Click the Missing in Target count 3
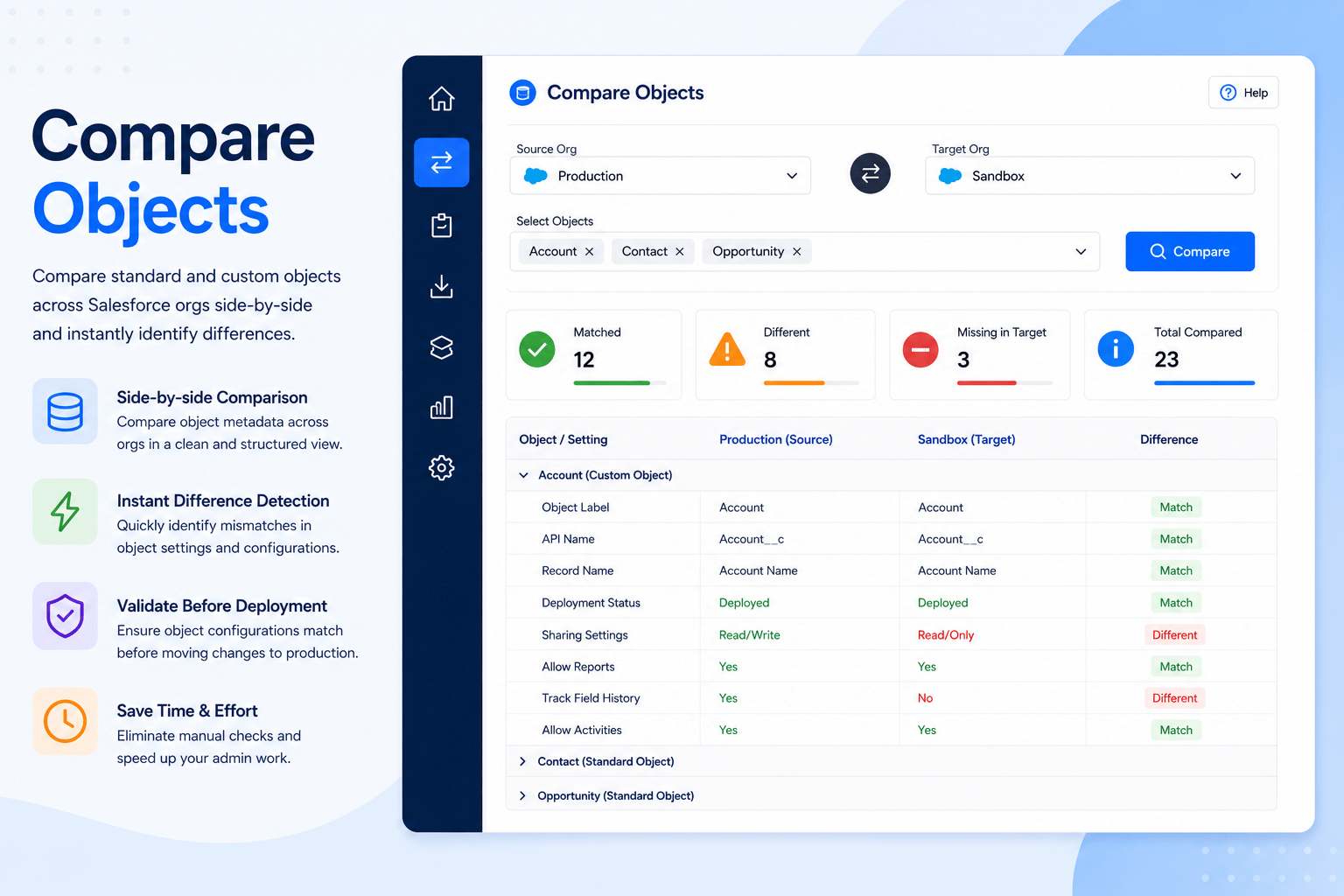The height and width of the screenshot is (896, 1344). click(x=963, y=360)
